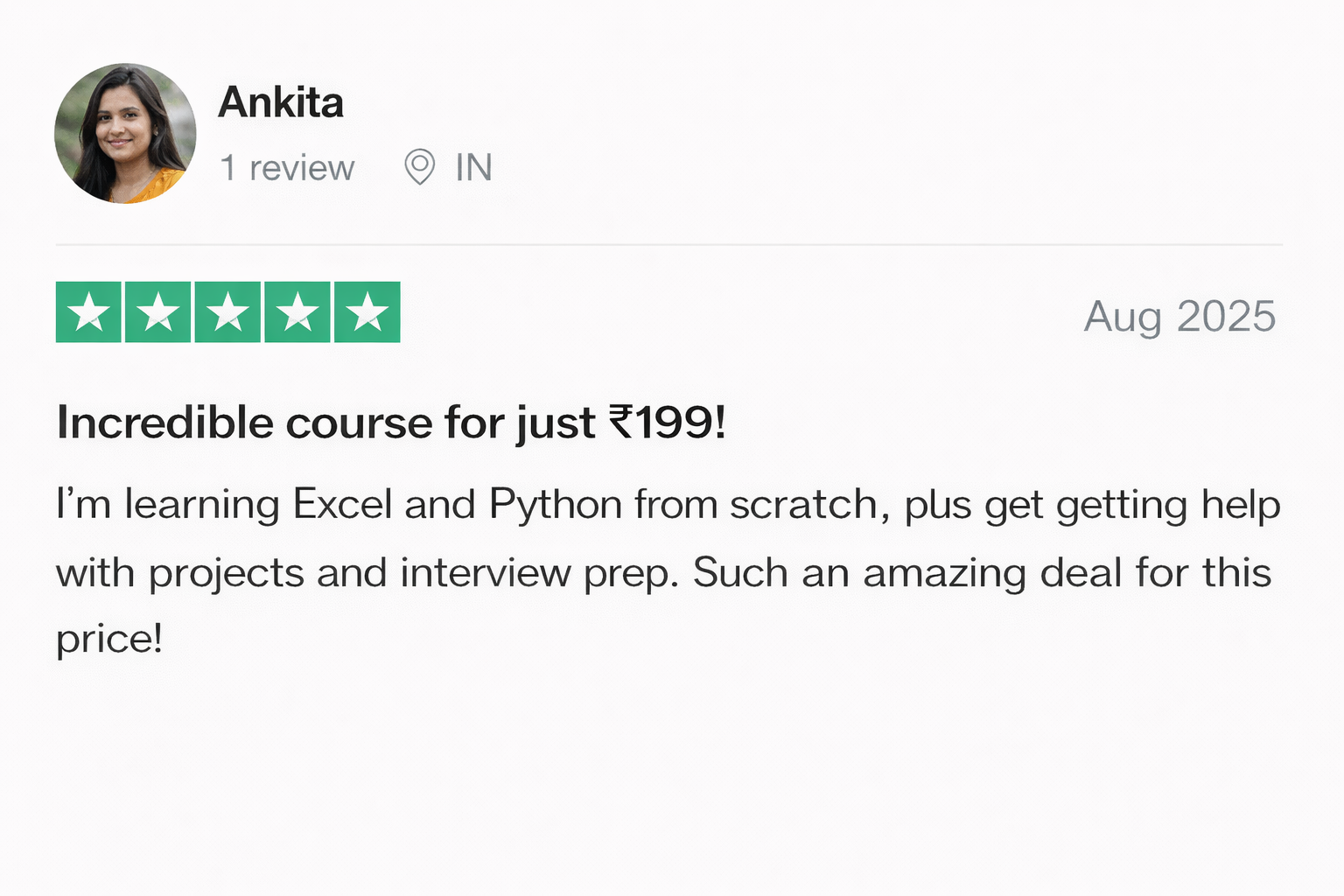
Task: Click the ₹199 price in the title
Action: point(667,423)
